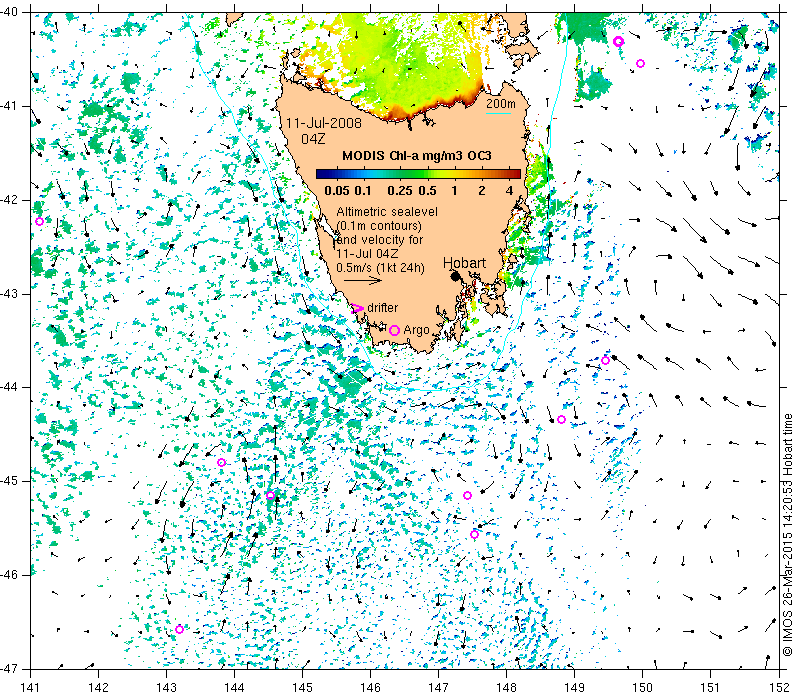Click the 'drifter' legend label
Image resolution: width=800 pixels, height=700 pixels.
(x=383, y=308)
